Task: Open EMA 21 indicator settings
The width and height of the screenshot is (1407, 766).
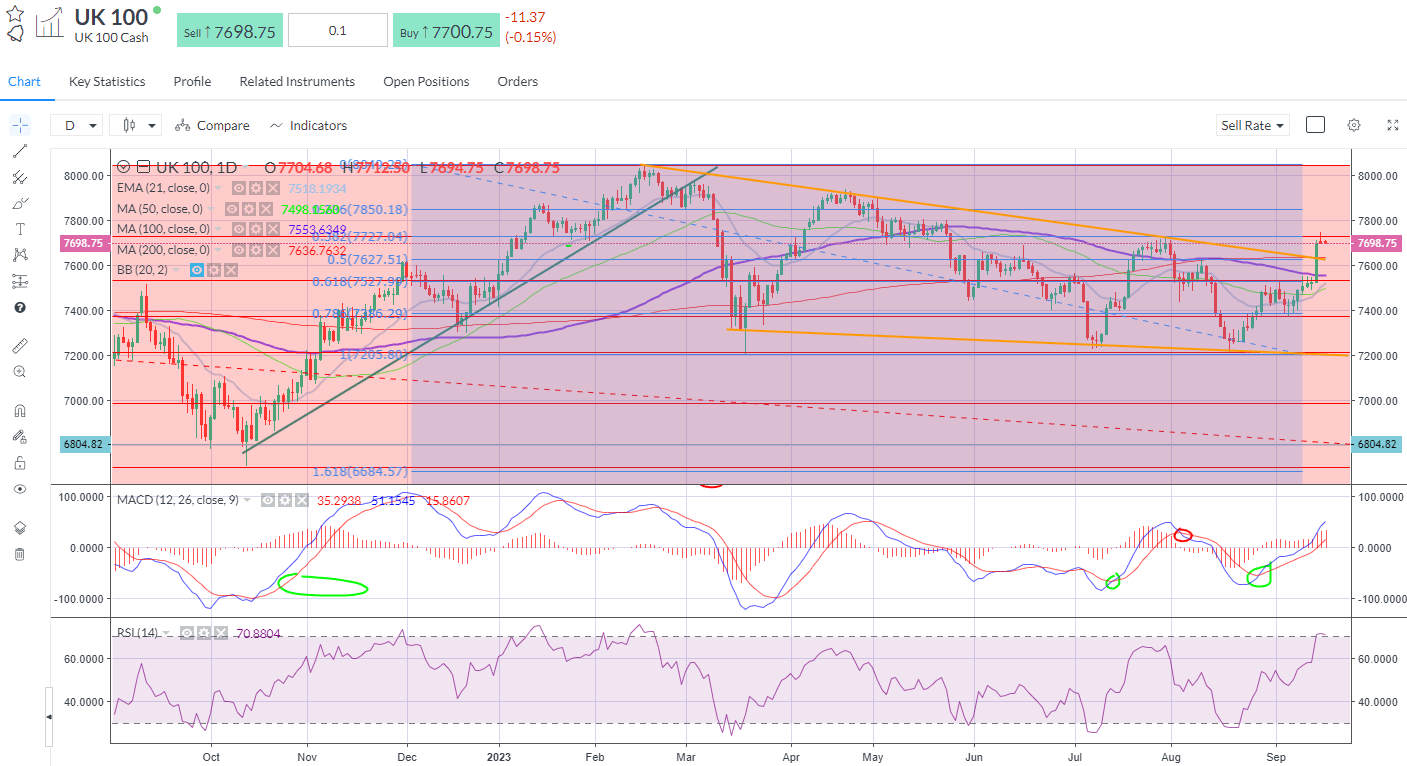Action: coord(256,188)
